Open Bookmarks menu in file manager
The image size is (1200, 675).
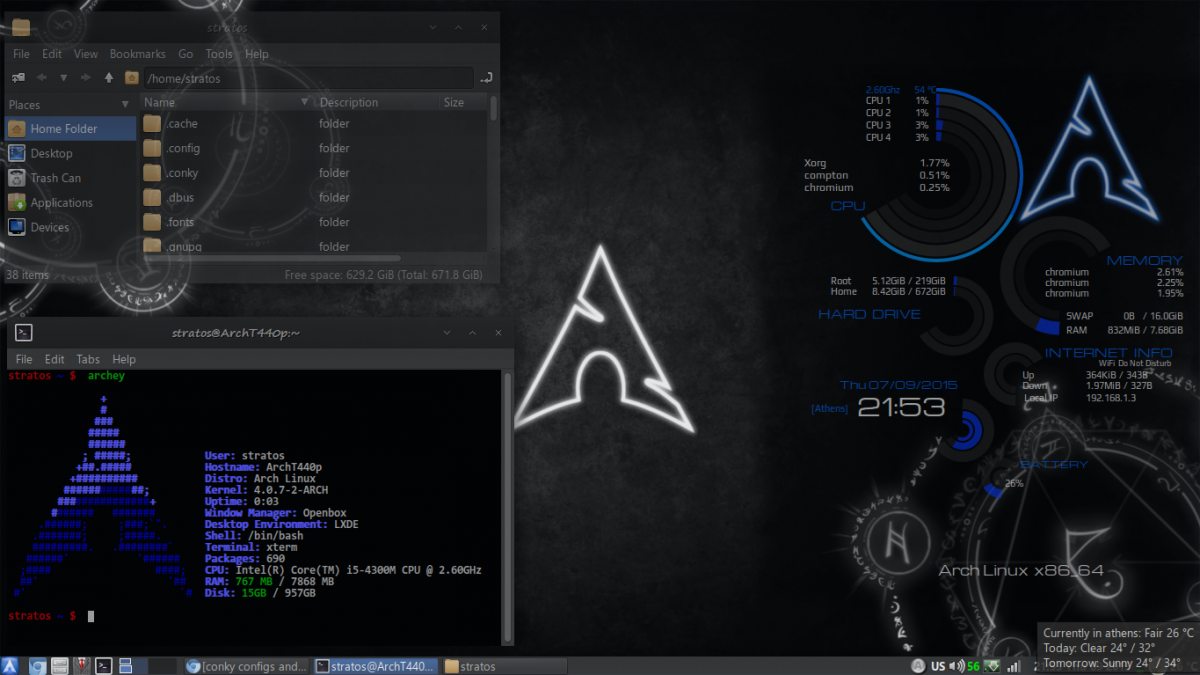point(138,54)
